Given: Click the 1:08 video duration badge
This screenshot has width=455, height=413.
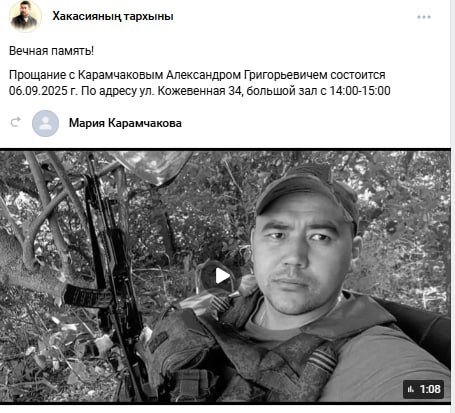Looking at the screenshot, I should coord(423,389).
